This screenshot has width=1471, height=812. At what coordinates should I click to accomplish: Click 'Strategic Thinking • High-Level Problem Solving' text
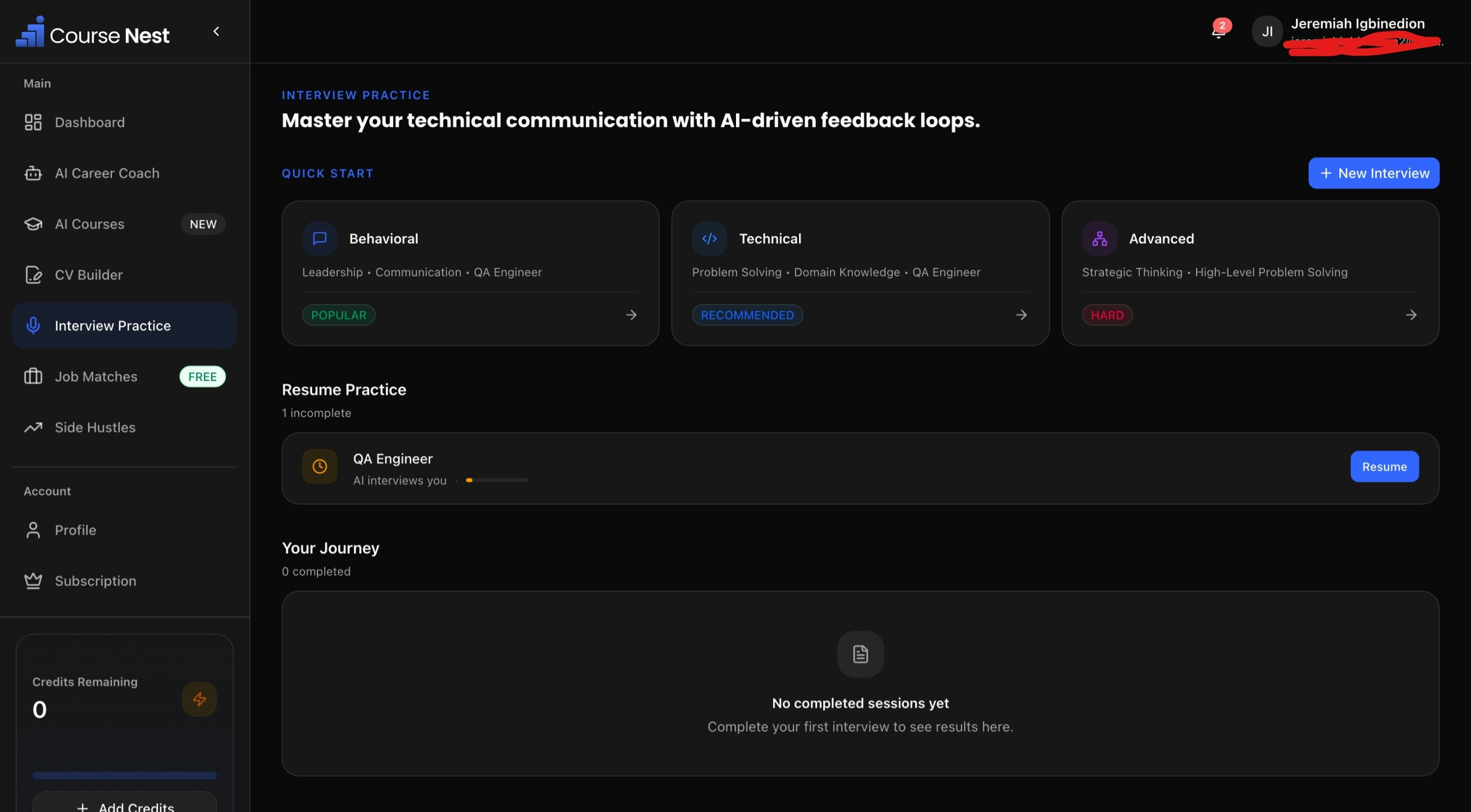[x=1215, y=272]
